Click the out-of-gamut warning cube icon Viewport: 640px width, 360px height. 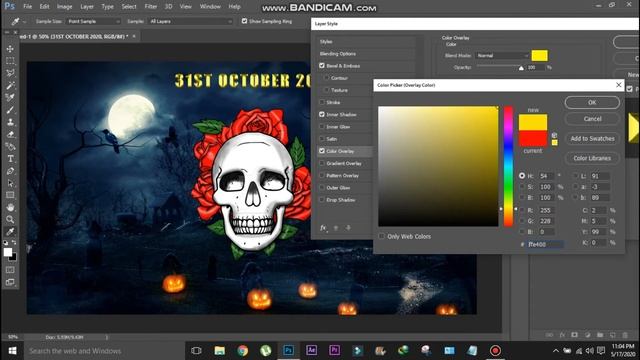click(554, 135)
